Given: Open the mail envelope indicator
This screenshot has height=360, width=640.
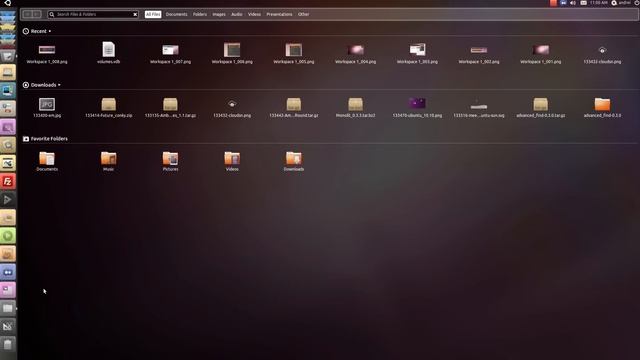Looking at the screenshot, I should pyautogui.click(x=583, y=3).
